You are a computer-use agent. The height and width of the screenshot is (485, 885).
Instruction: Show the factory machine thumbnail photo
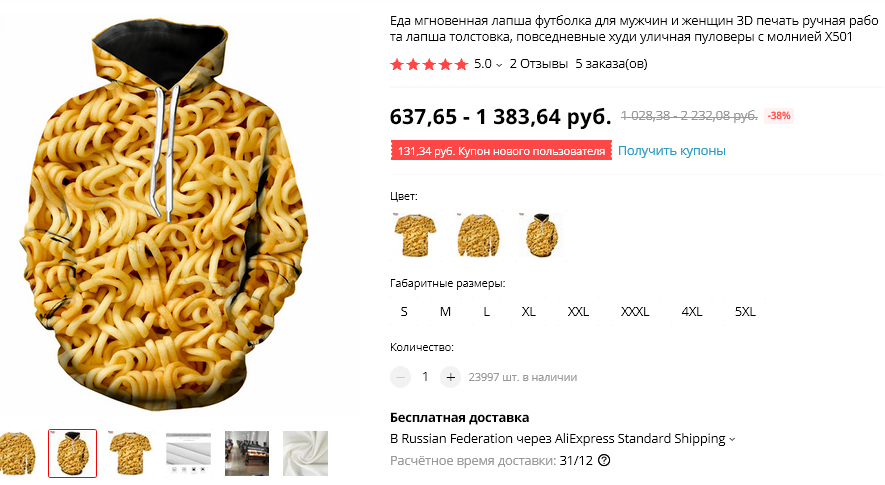click(x=247, y=453)
